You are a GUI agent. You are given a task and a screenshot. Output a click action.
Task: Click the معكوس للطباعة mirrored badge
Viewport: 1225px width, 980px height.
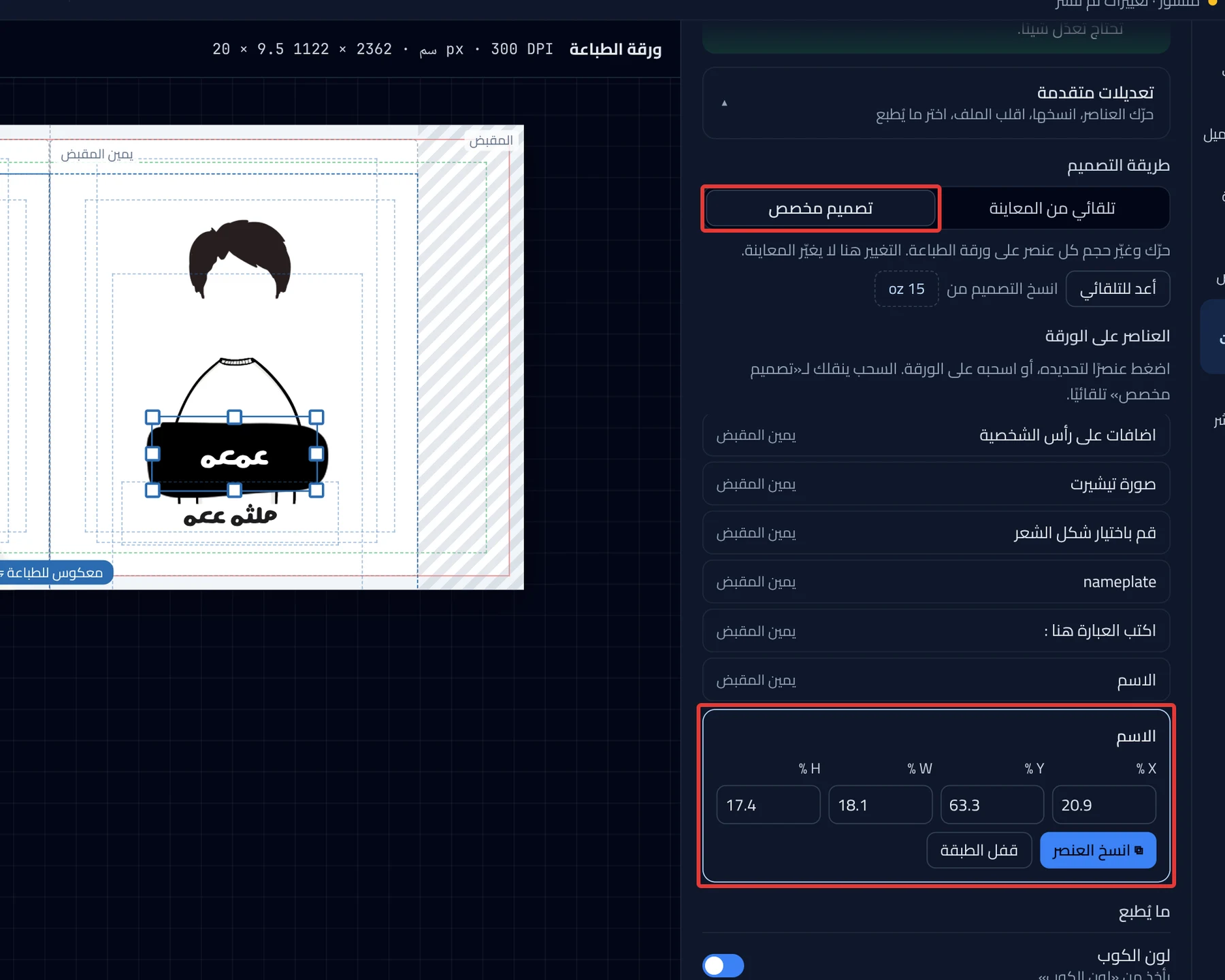click(x=54, y=572)
